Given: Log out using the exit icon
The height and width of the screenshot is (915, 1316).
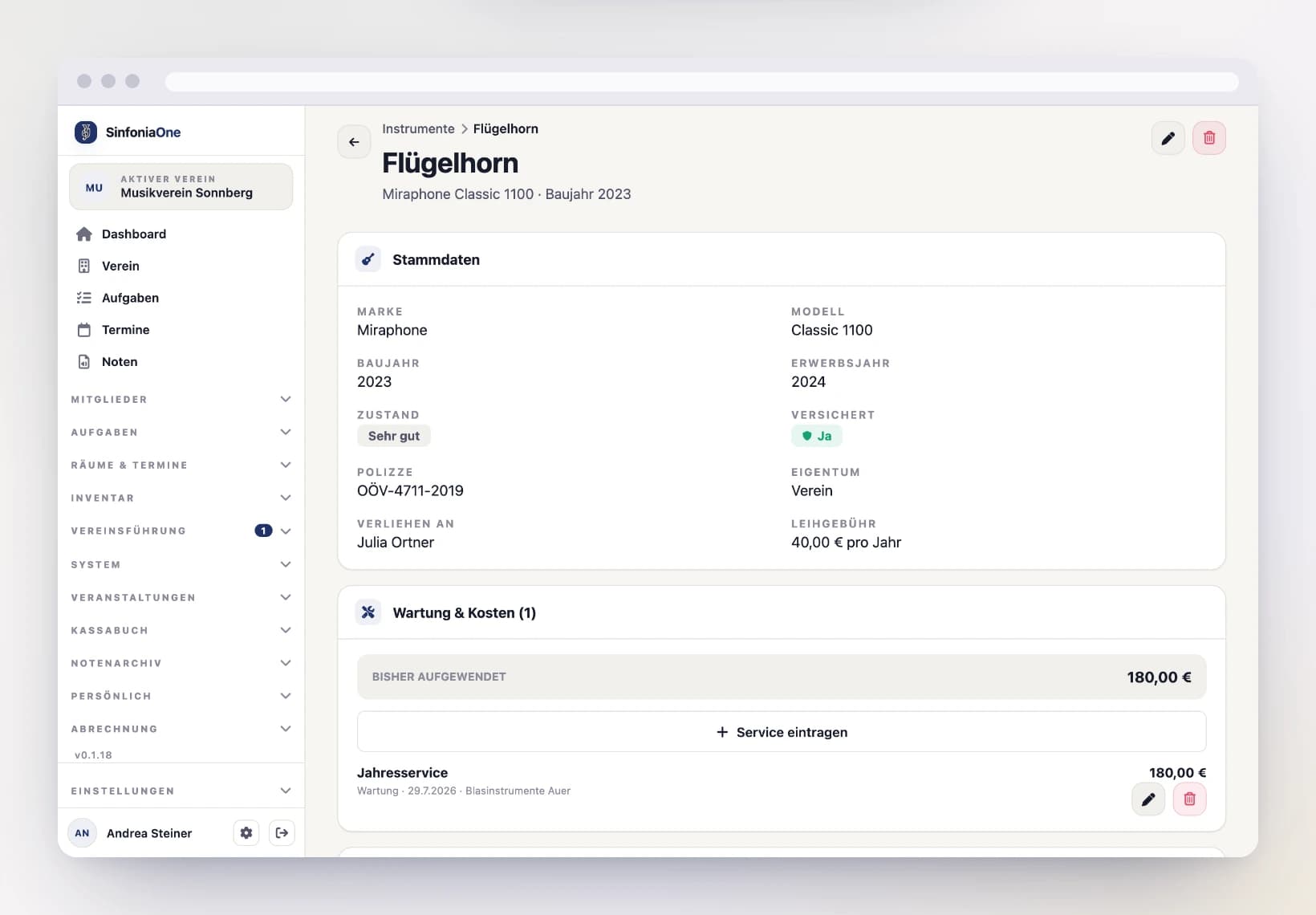Looking at the screenshot, I should click(x=282, y=833).
